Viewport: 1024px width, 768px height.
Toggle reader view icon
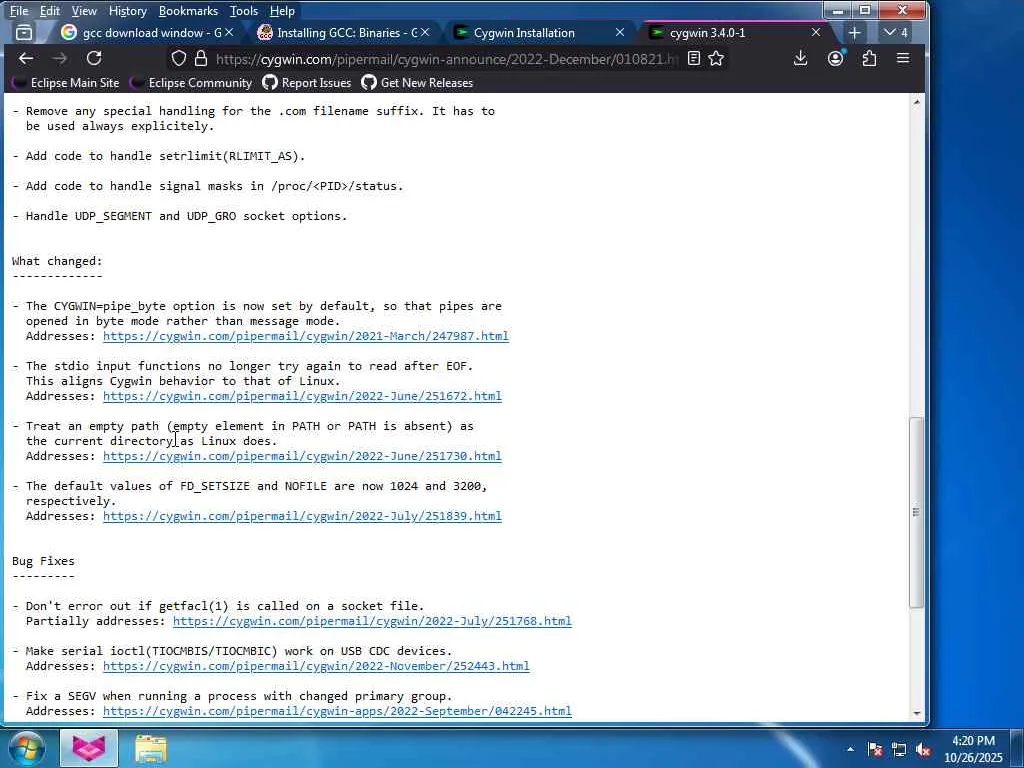coord(694,59)
